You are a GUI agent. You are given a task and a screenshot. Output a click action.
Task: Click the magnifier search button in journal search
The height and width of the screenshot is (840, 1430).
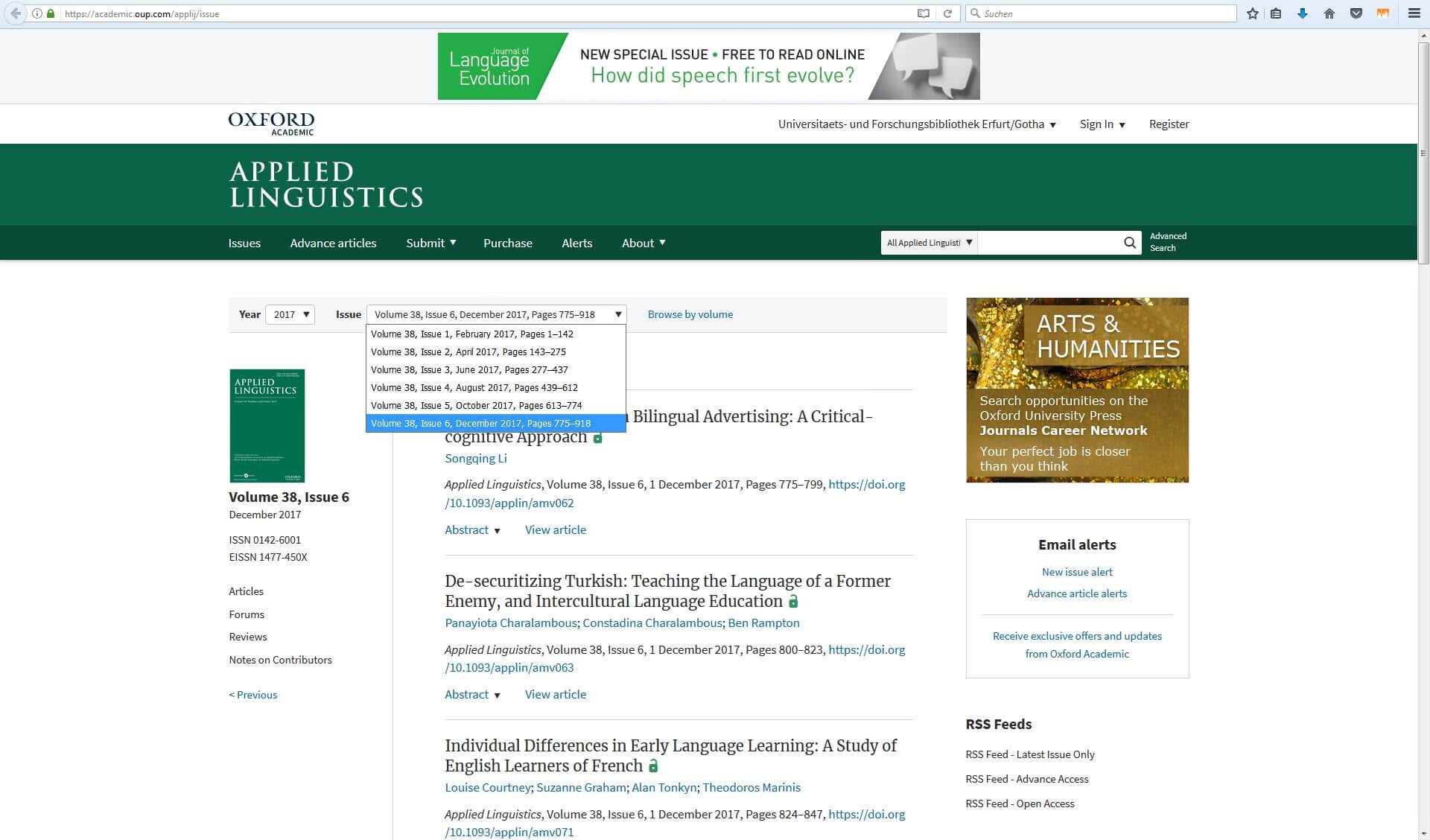(x=1130, y=243)
